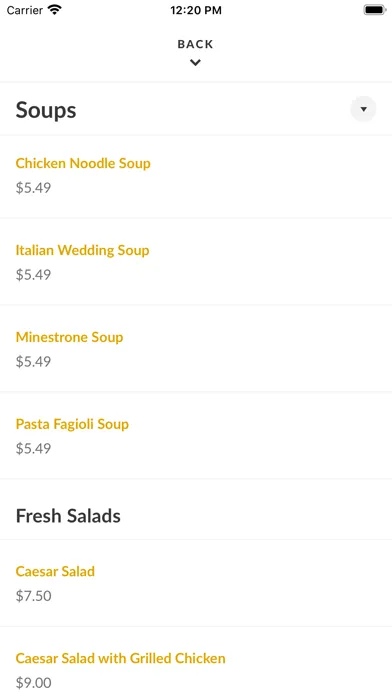Click the $9.00 price label

click(x=34, y=683)
